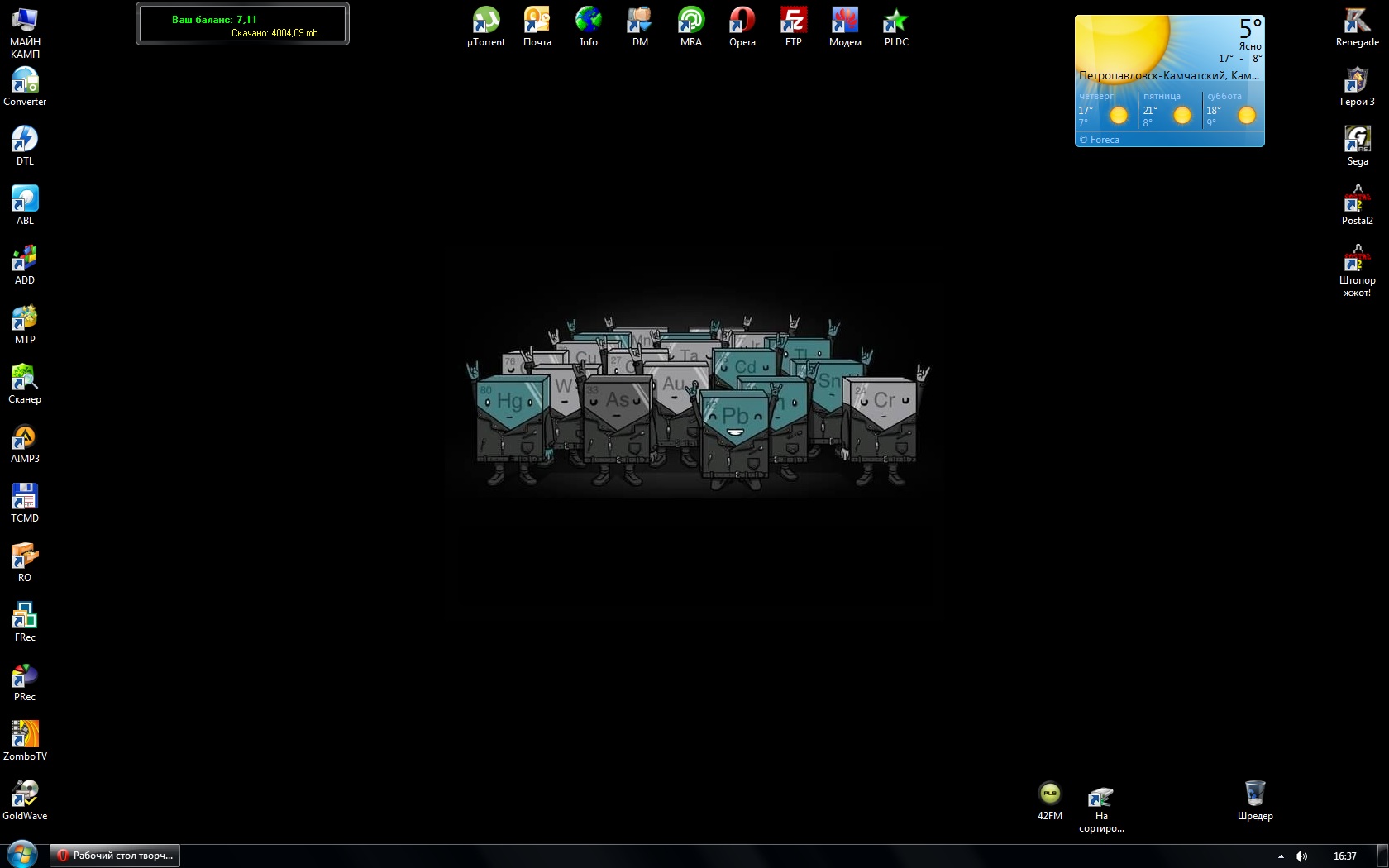Click the 16:37 taskbar clock
Image resolution: width=1389 pixels, height=868 pixels.
(1345, 856)
